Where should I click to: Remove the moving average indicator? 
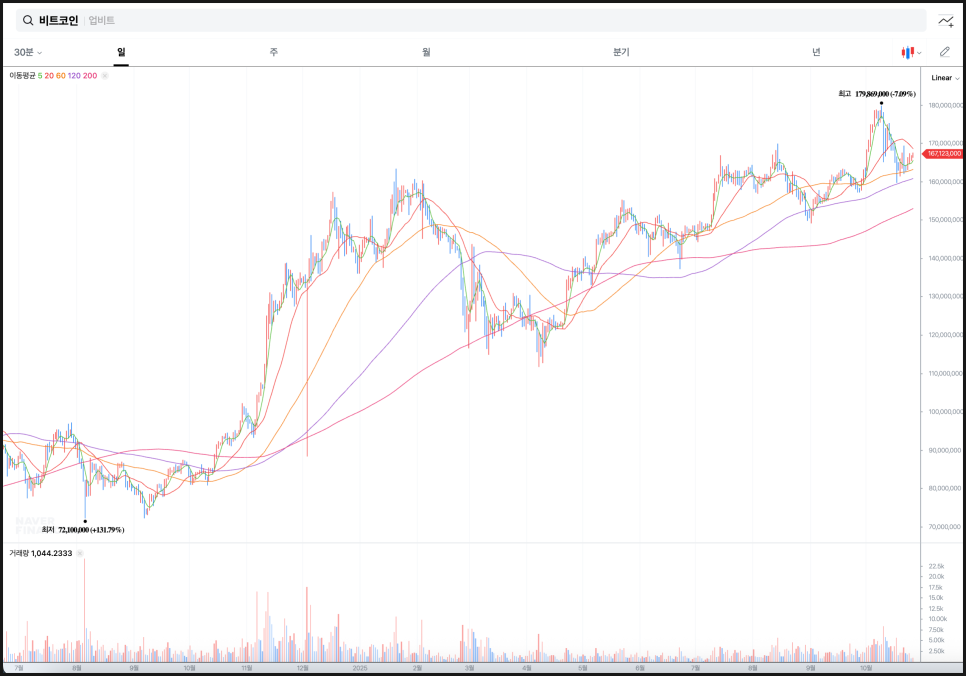pyautogui.click(x=103, y=76)
